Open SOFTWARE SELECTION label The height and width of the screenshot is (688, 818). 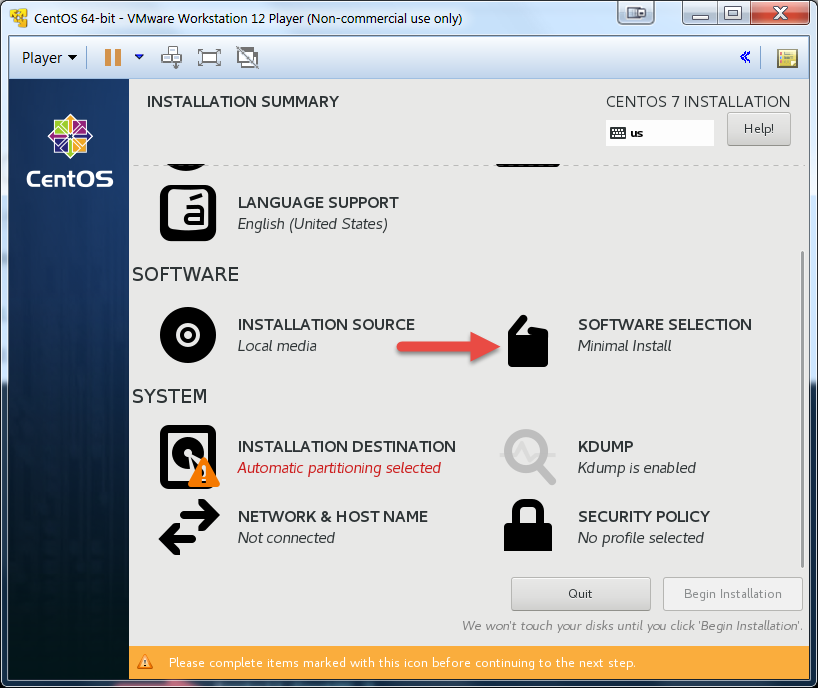tap(665, 324)
